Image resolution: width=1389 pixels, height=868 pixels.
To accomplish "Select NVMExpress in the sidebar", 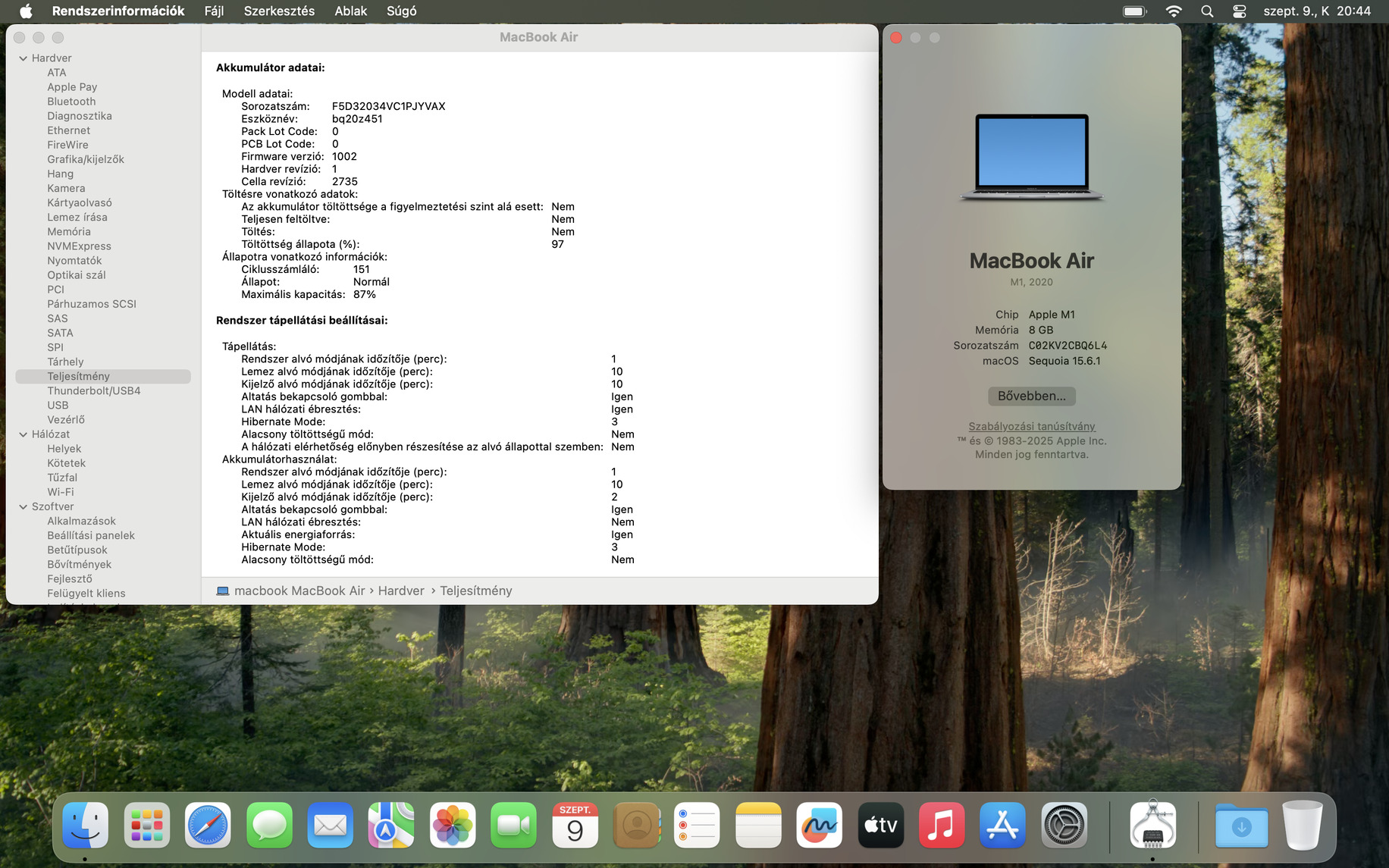I will [79, 246].
